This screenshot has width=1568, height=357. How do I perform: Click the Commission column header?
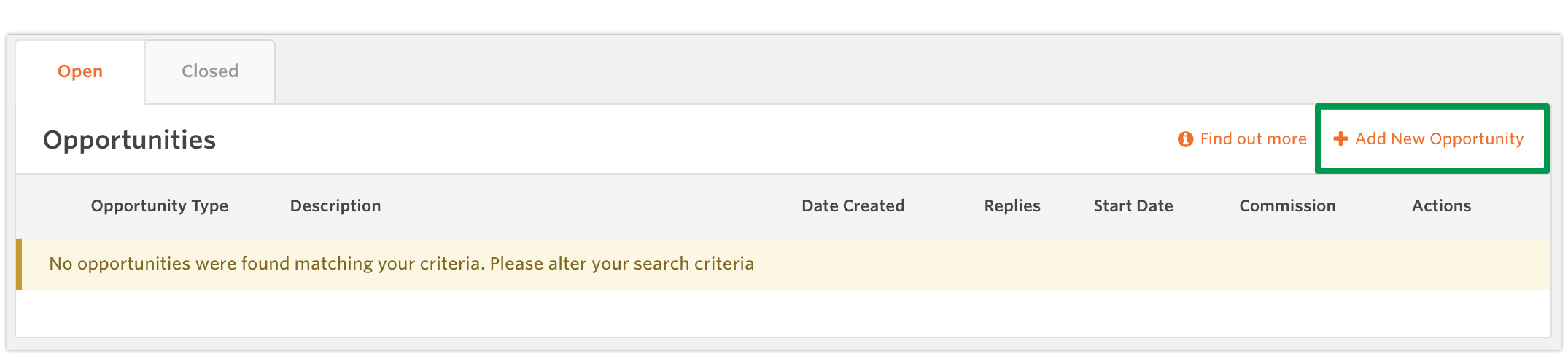pos(1287,206)
